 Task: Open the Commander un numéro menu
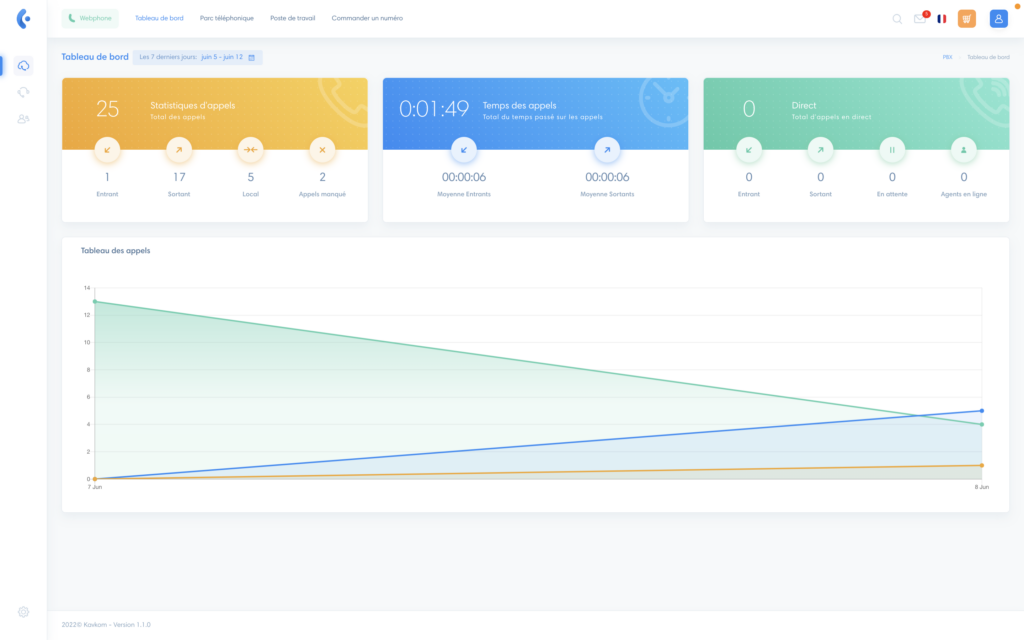pos(367,17)
